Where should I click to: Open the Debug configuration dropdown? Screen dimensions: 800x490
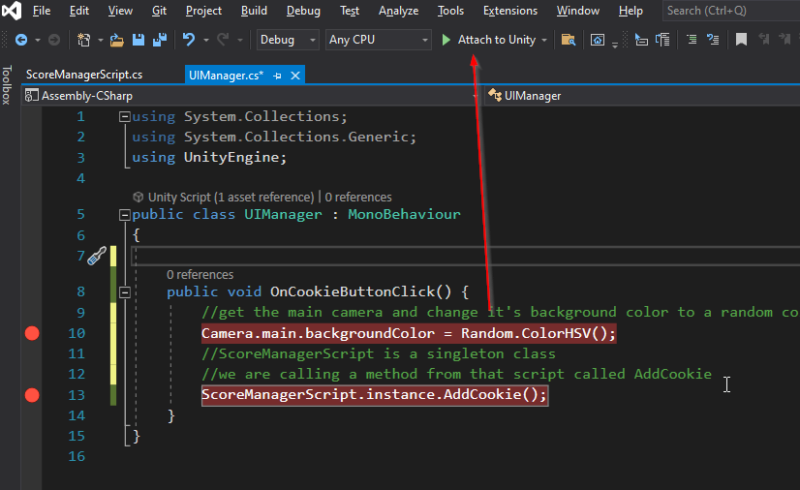(x=287, y=40)
